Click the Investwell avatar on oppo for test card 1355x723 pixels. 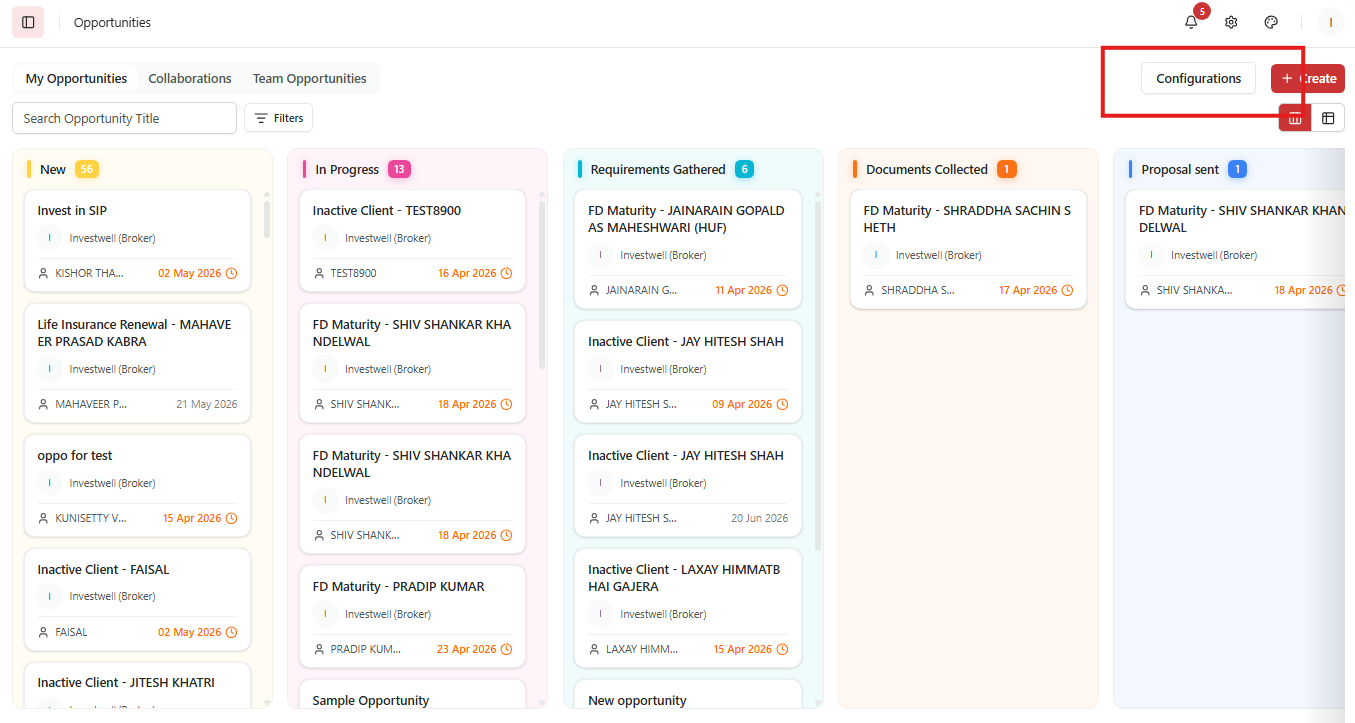[x=50, y=483]
